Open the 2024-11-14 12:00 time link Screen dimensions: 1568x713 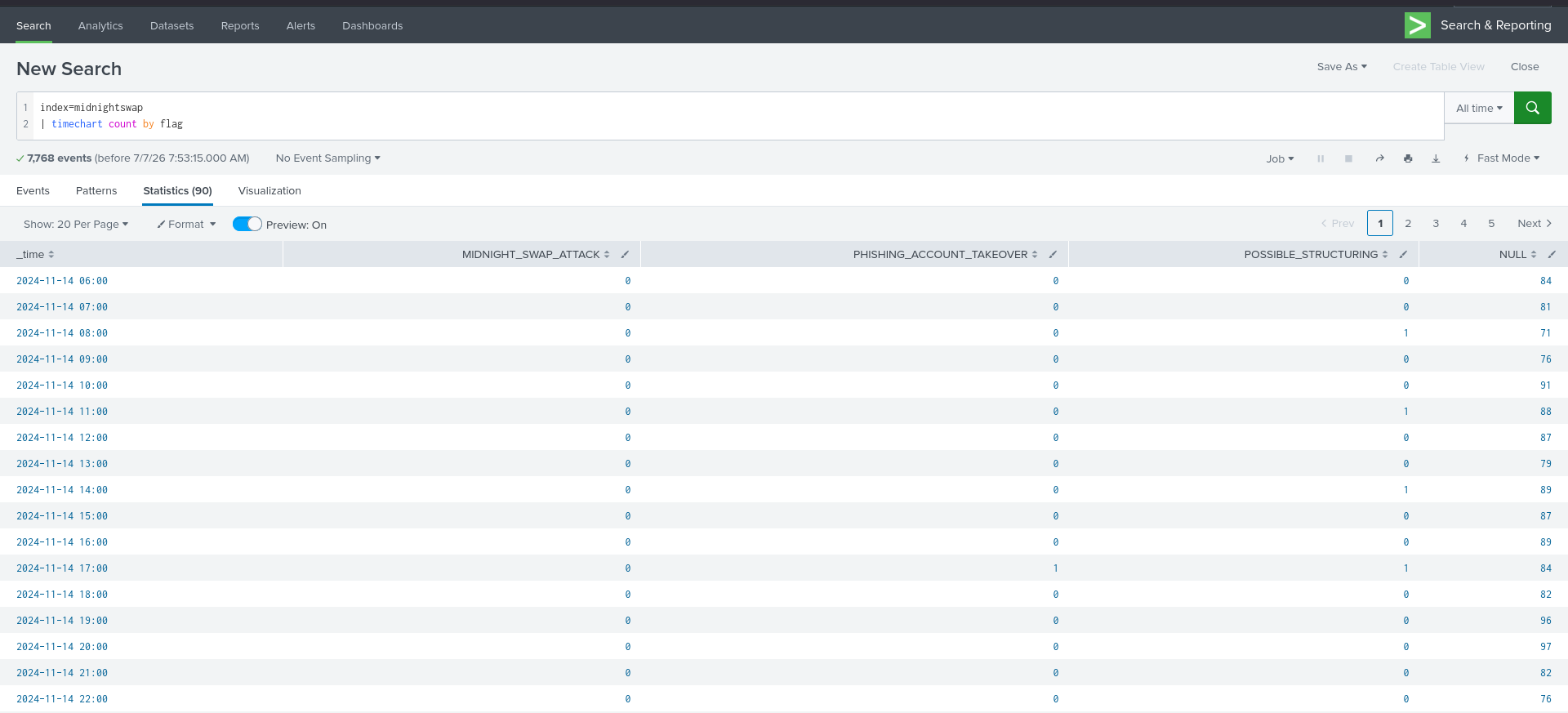click(62, 437)
